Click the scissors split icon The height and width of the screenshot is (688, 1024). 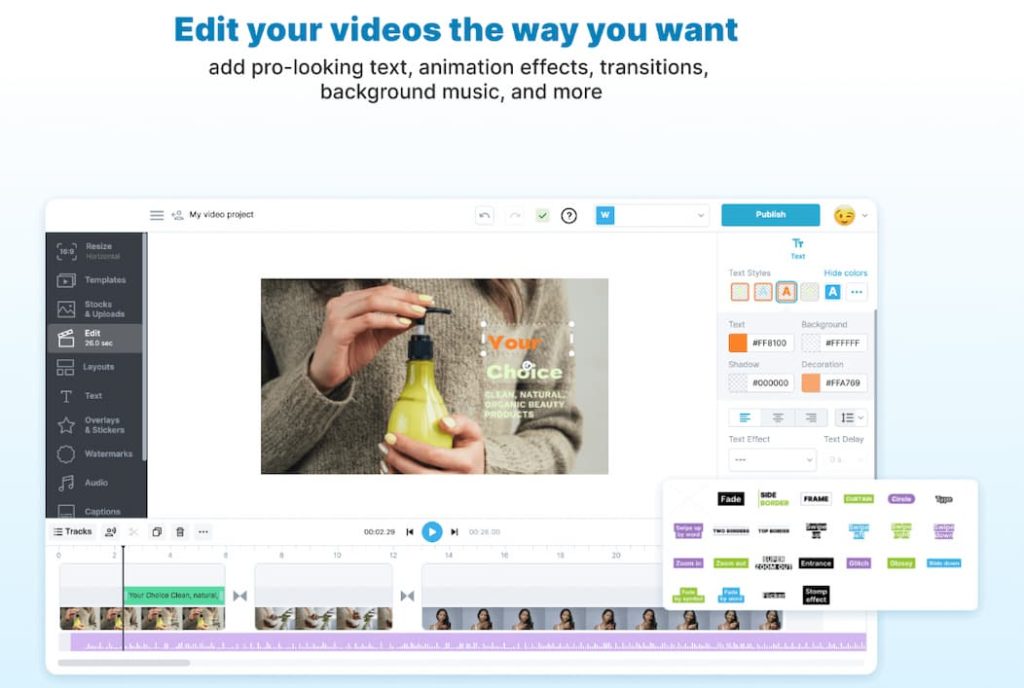134,532
